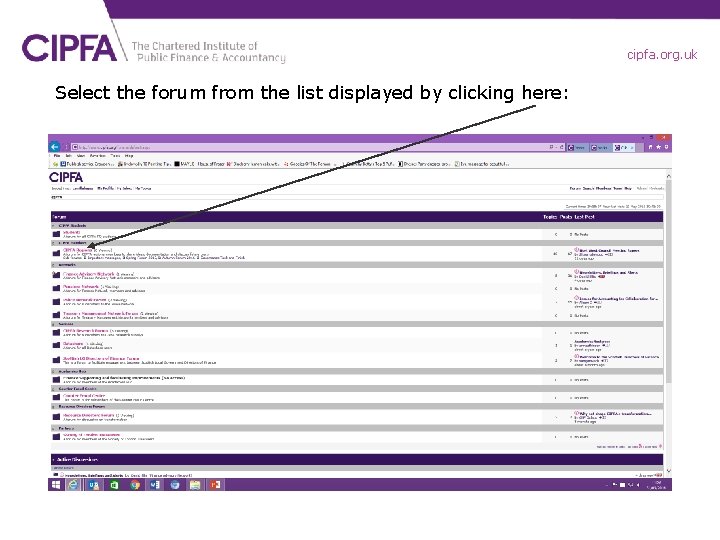Open the File menu

57,156
